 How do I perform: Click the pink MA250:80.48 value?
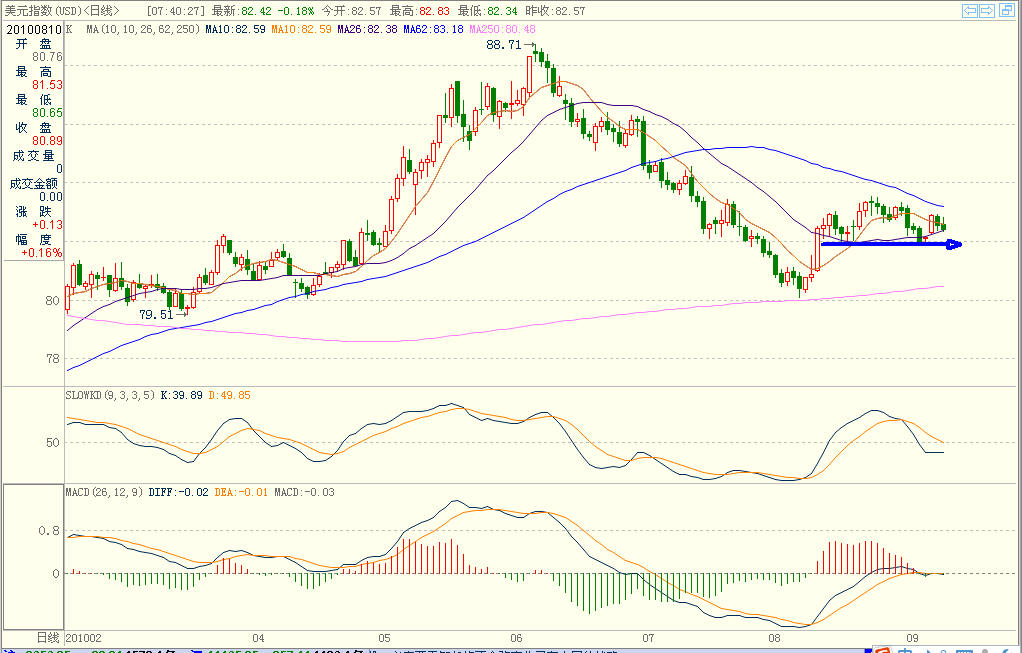click(502, 29)
